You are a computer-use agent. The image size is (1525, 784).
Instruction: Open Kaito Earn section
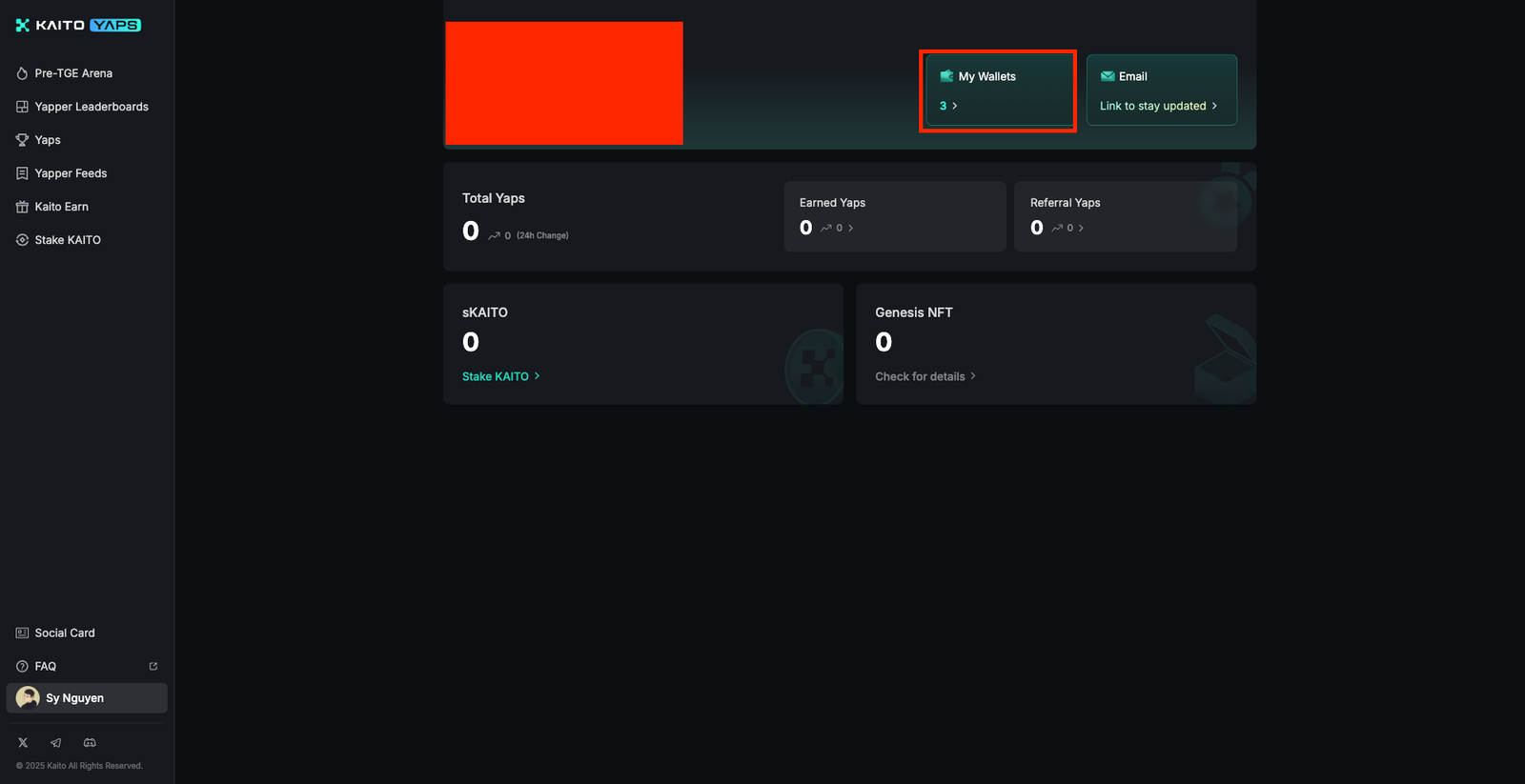click(x=62, y=207)
